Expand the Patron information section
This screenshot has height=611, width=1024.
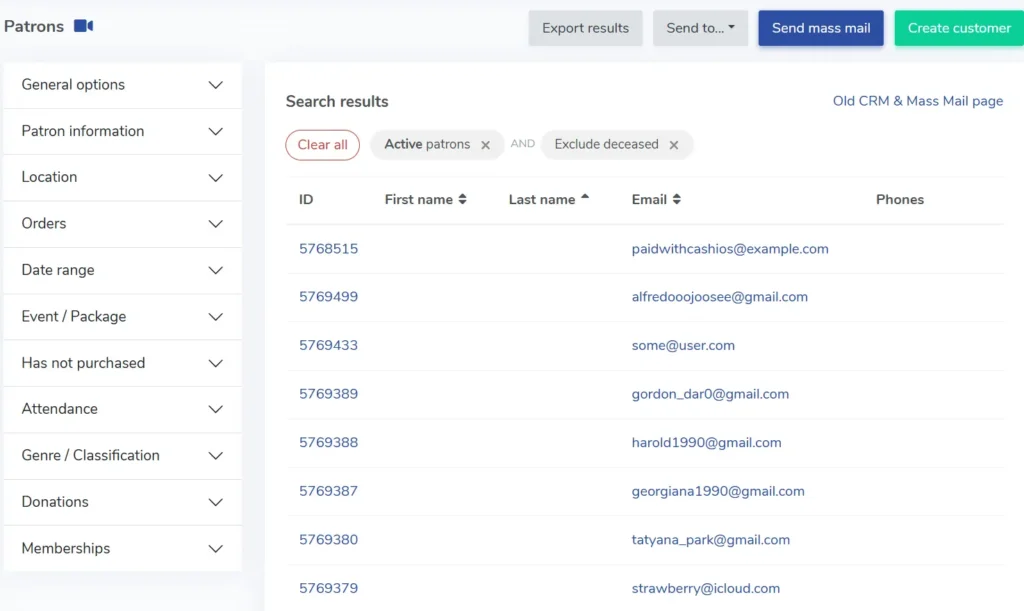123,131
